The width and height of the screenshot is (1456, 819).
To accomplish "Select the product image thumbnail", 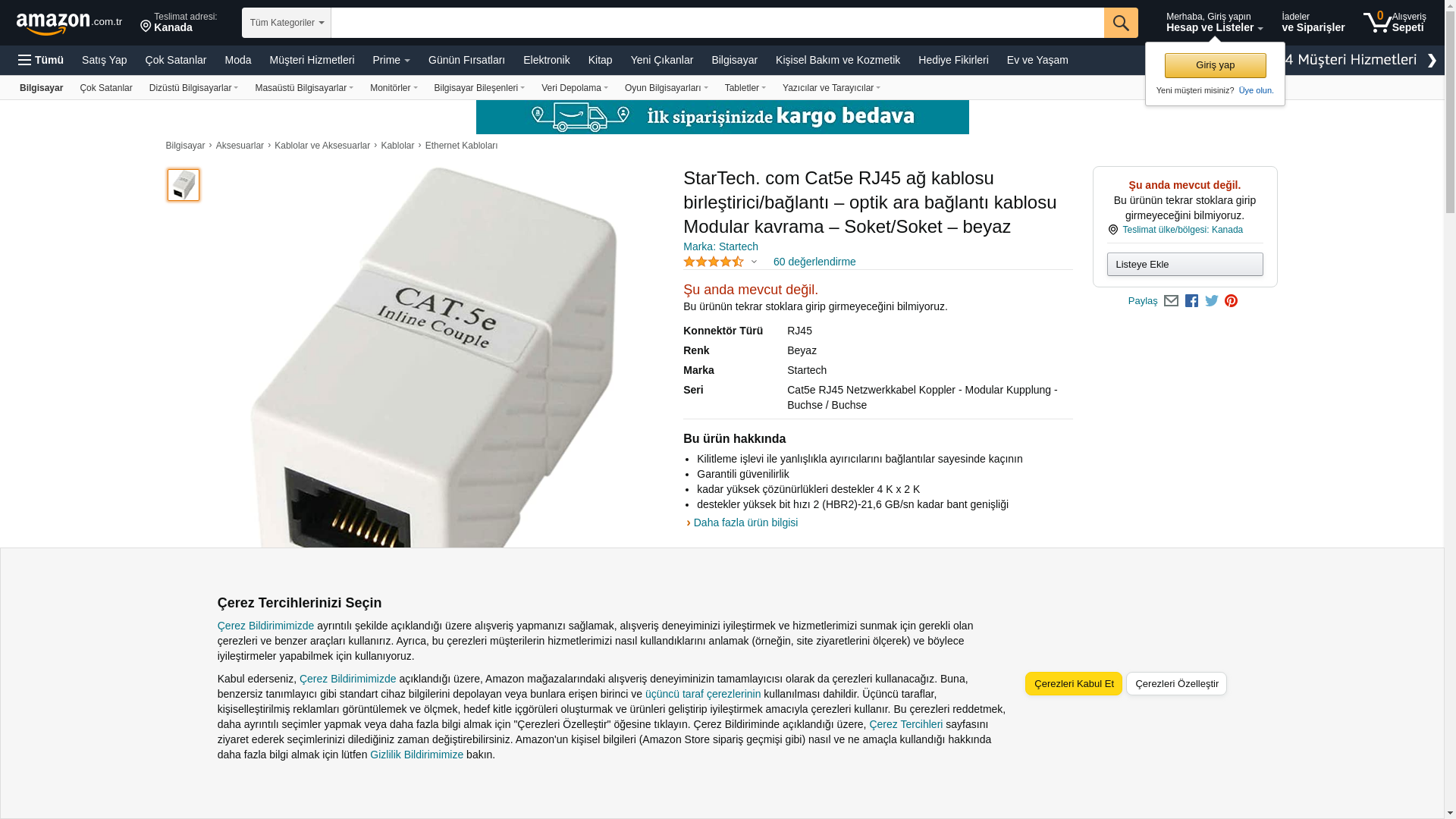I will pos(184,185).
